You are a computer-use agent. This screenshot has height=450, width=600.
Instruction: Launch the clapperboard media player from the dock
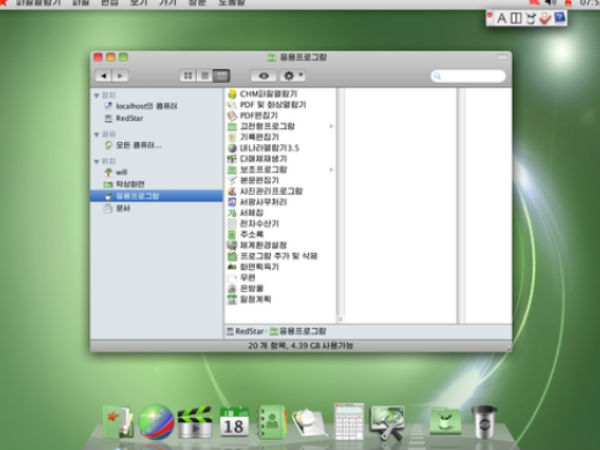[x=195, y=422]
